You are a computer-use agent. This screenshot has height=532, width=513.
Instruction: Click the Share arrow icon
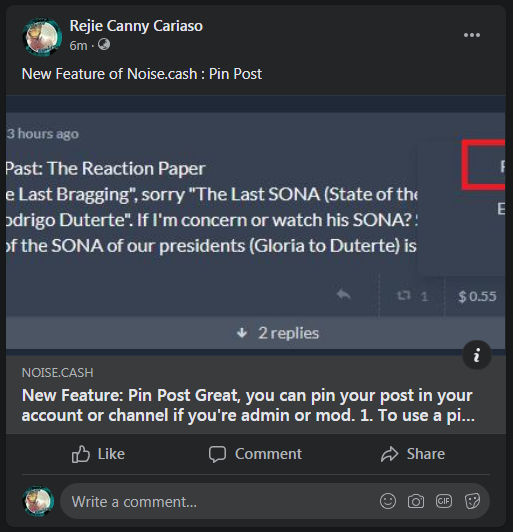coord(389,454)
